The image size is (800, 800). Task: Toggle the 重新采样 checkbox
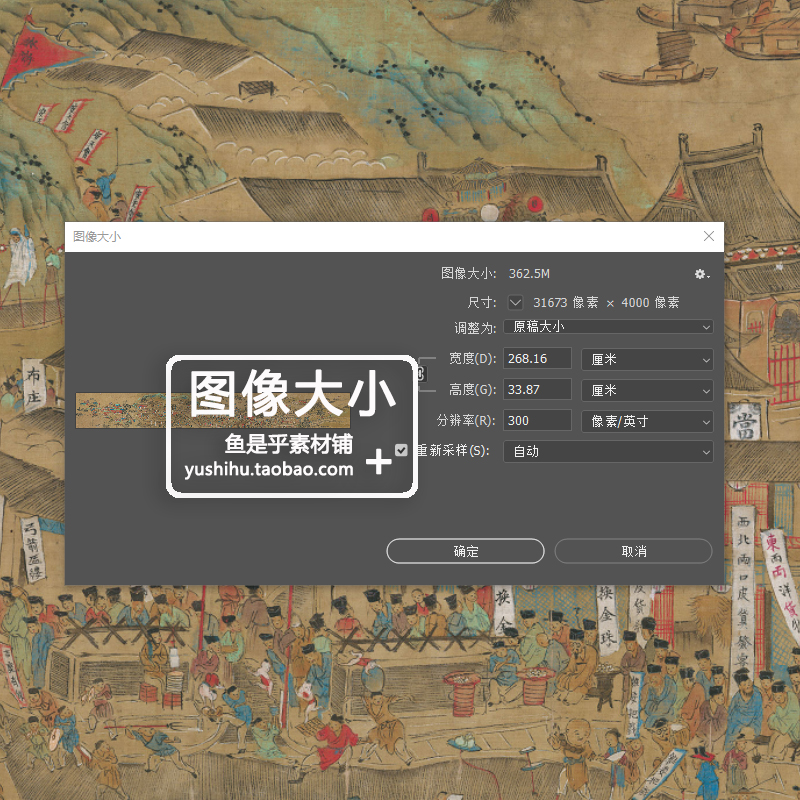click(401, 450)
